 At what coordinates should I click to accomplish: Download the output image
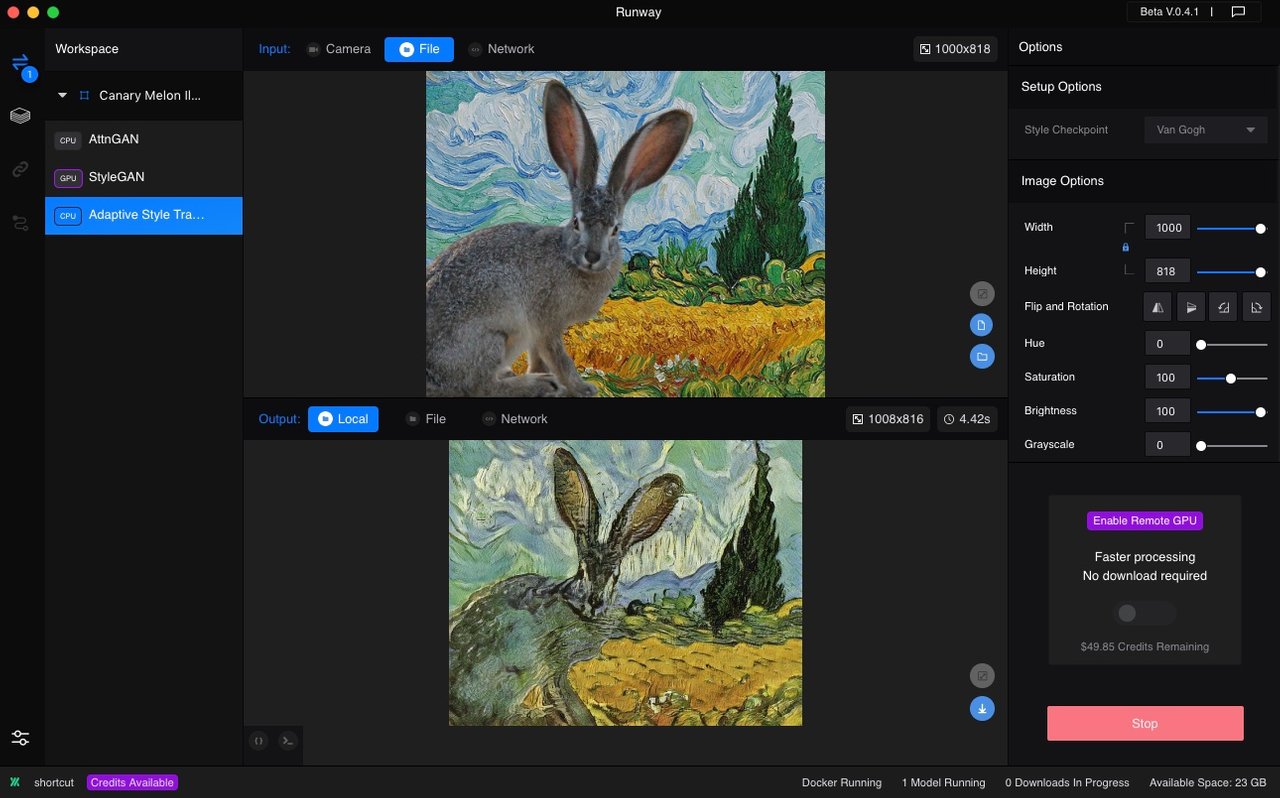tap(982, 708)
